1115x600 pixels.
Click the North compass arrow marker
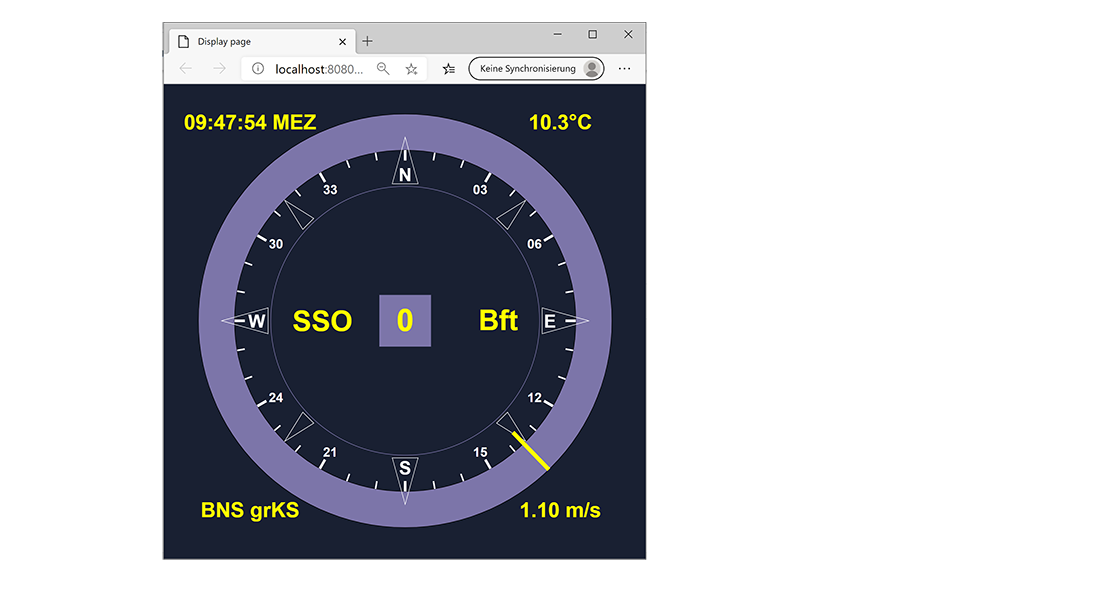(x=405, y=166)
